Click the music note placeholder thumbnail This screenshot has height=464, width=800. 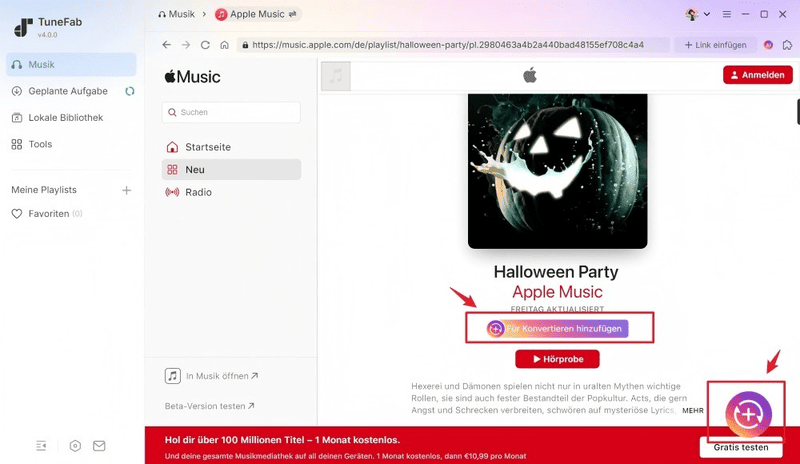point(336,76)
